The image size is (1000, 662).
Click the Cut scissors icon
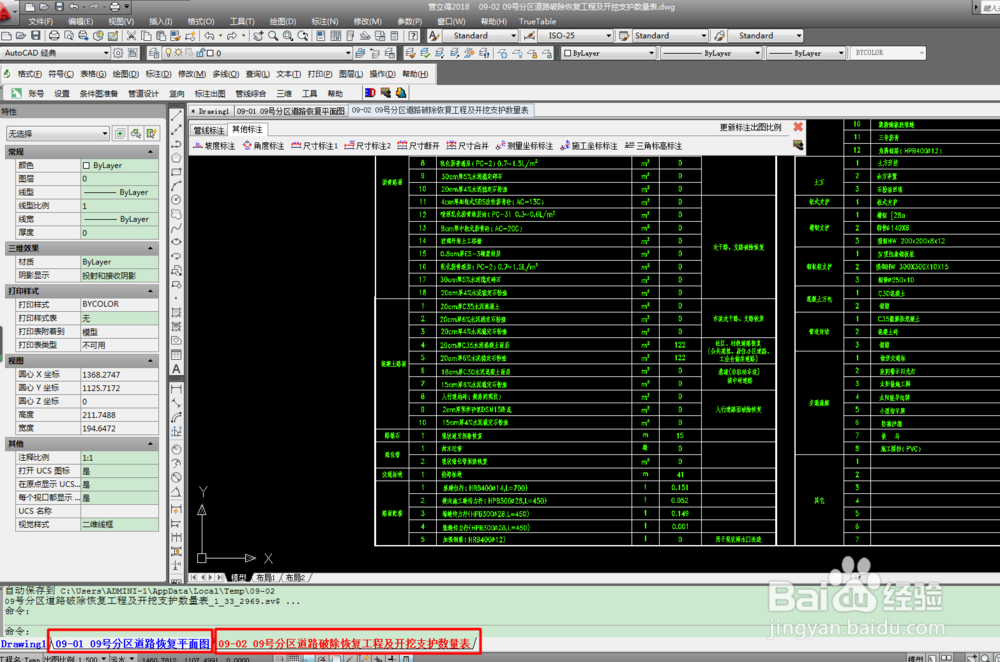[x=131, y=36]
